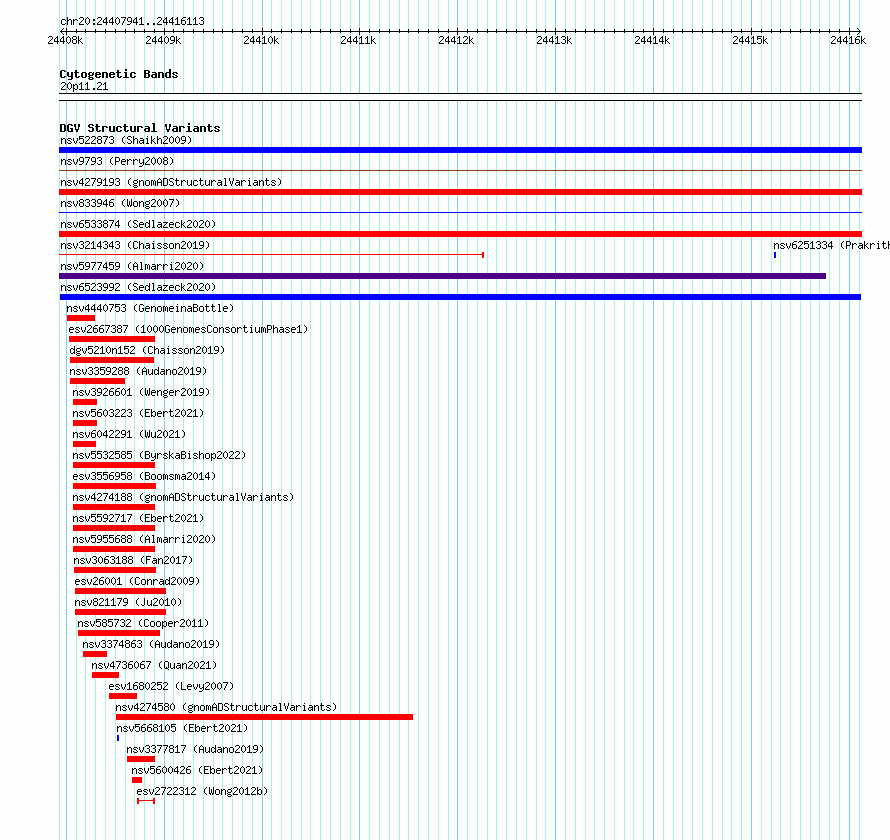The height and width of the screenshot is (840, 890).
Task: Open nsv4736067 (Quan2021) label
Action: coord(154,665)
